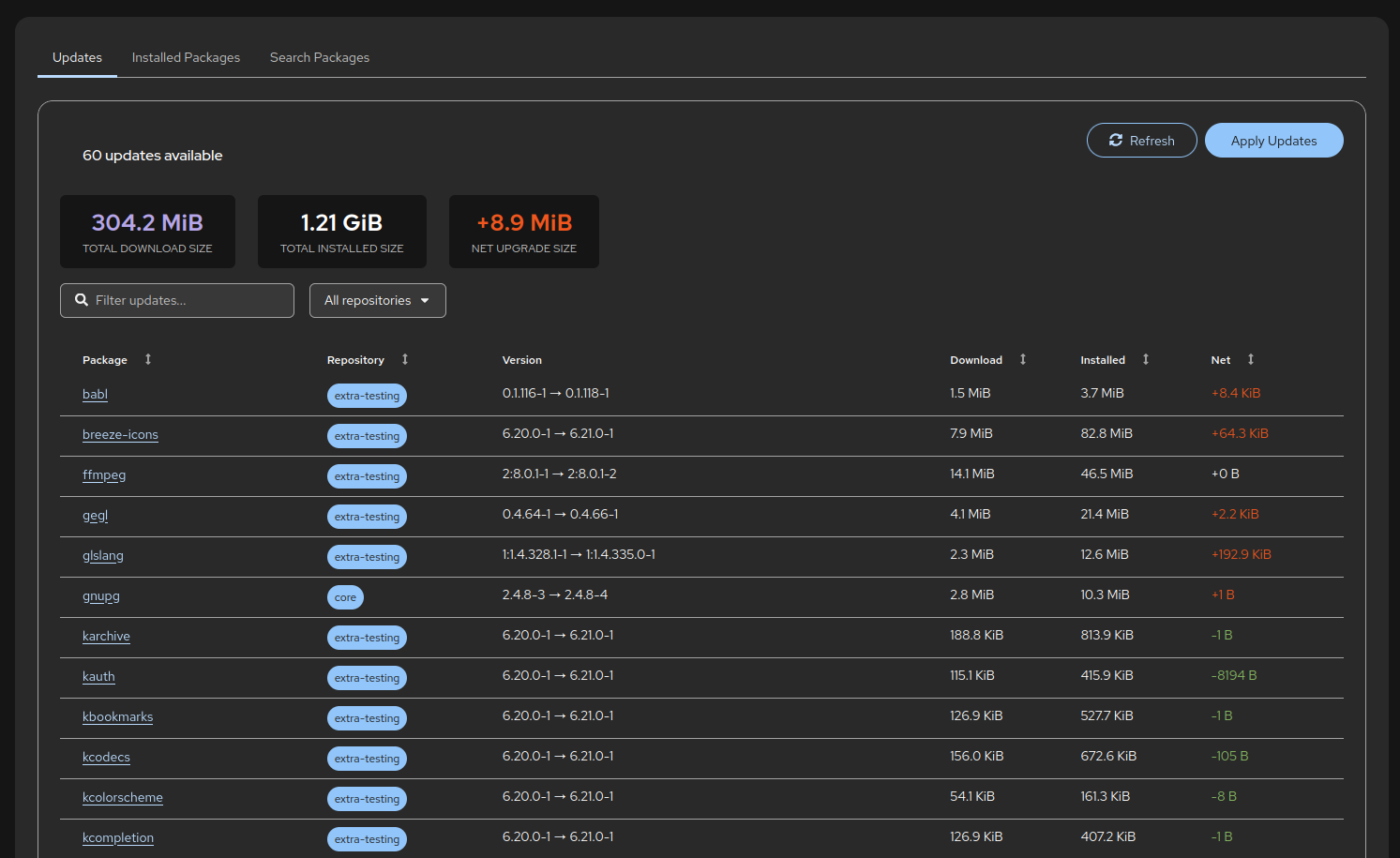Sort by Installed size icon
The width and height of the screenshot is (1400, 858).
coord(1146,359)
